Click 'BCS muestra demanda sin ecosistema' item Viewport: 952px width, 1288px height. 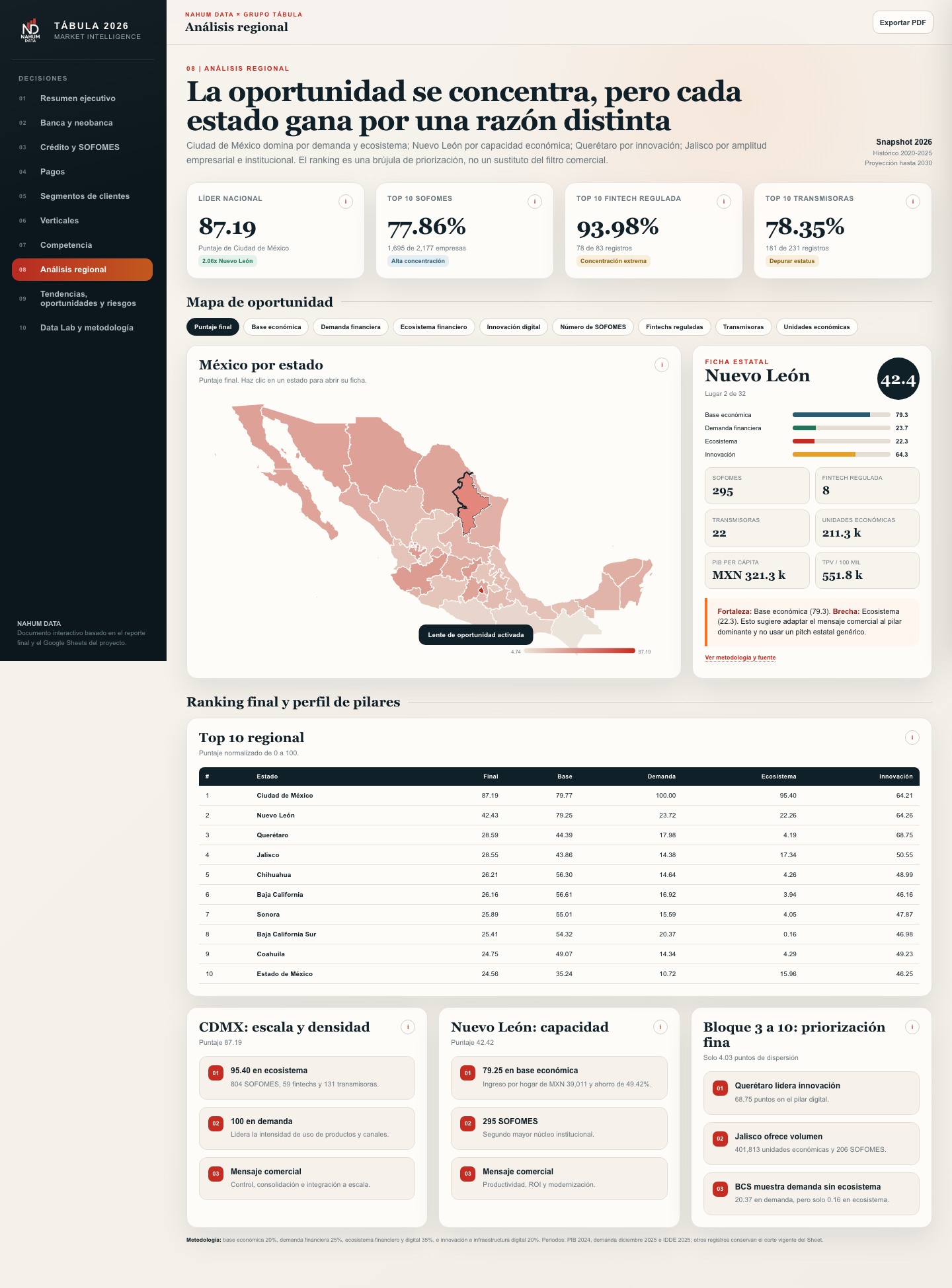811,1193
